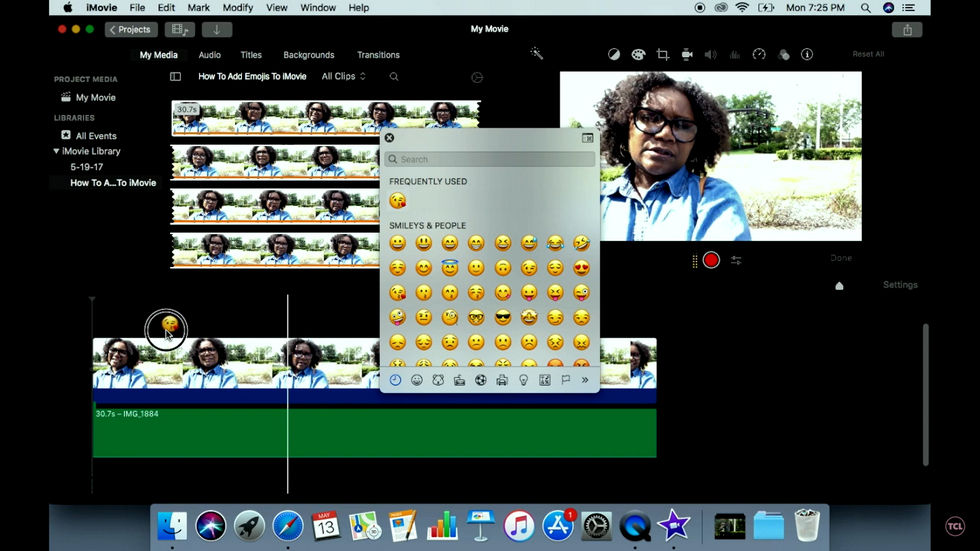This screenshot has width=980, height=551.
Task: Click the Done button under viewer
Action: tap(841, 258)
